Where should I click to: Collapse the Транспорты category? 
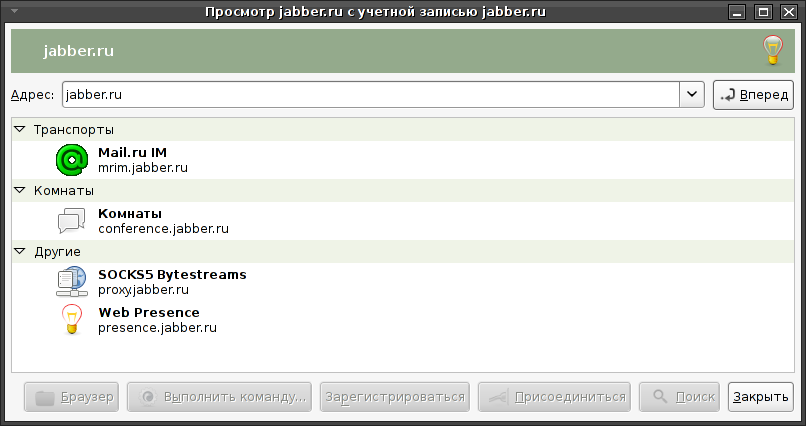coord(20,129)
